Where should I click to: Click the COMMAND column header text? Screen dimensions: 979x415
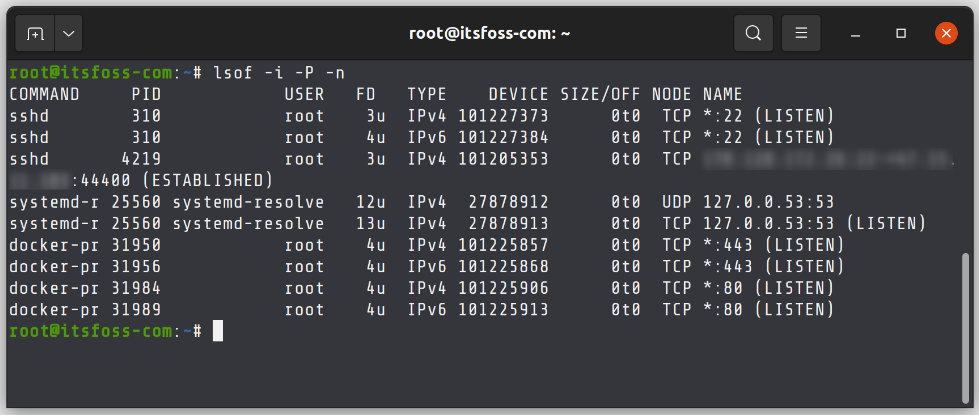click(x=44, y=94)
